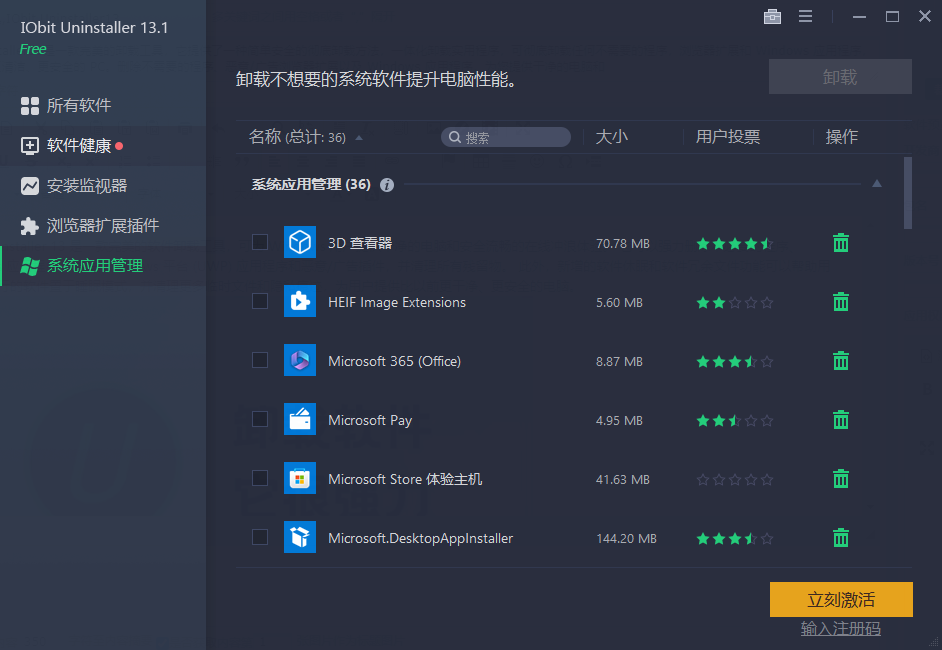Click the 3D 查看器 app icon
The image size is (942, 650).
(300, 242)
